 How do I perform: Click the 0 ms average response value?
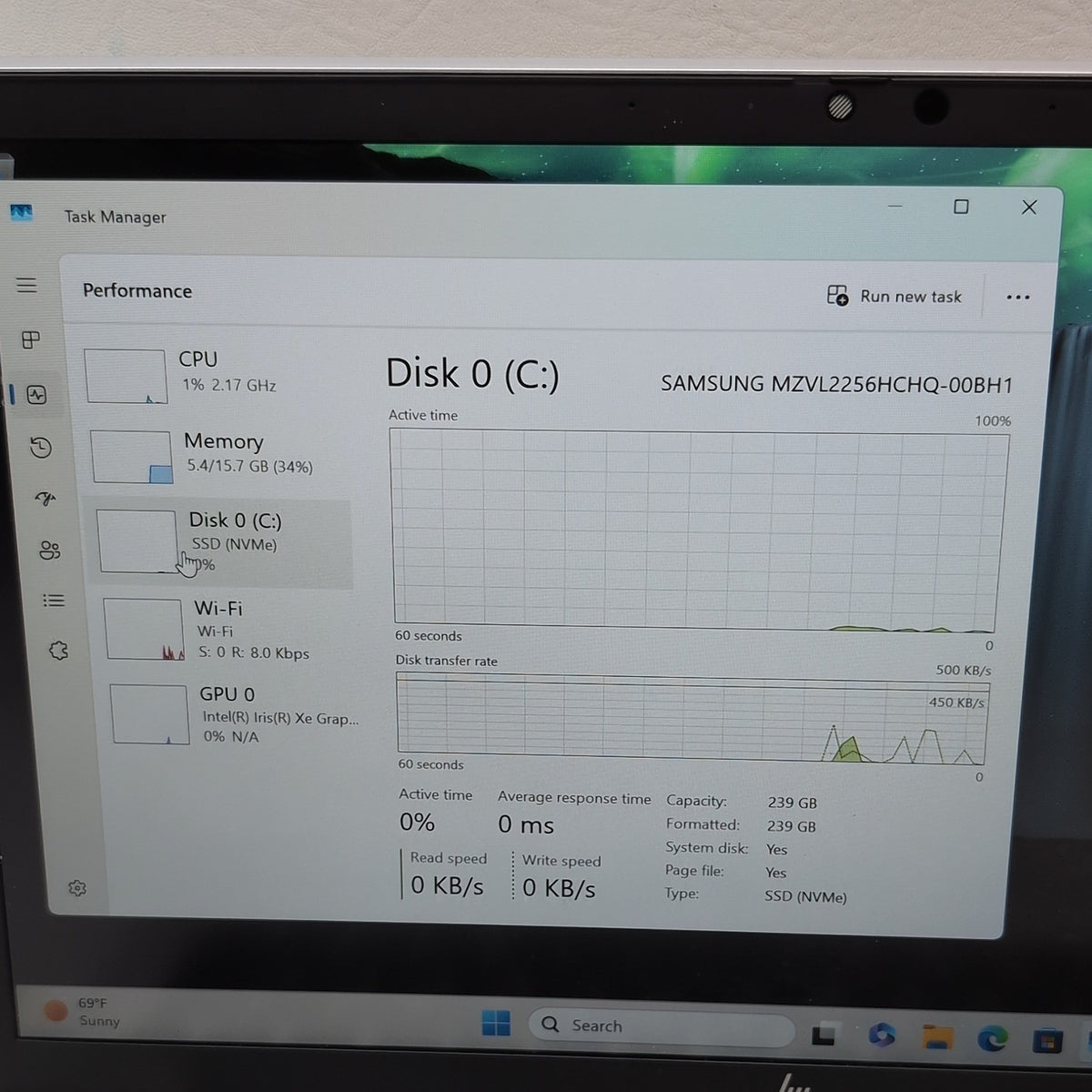point(526,825)
